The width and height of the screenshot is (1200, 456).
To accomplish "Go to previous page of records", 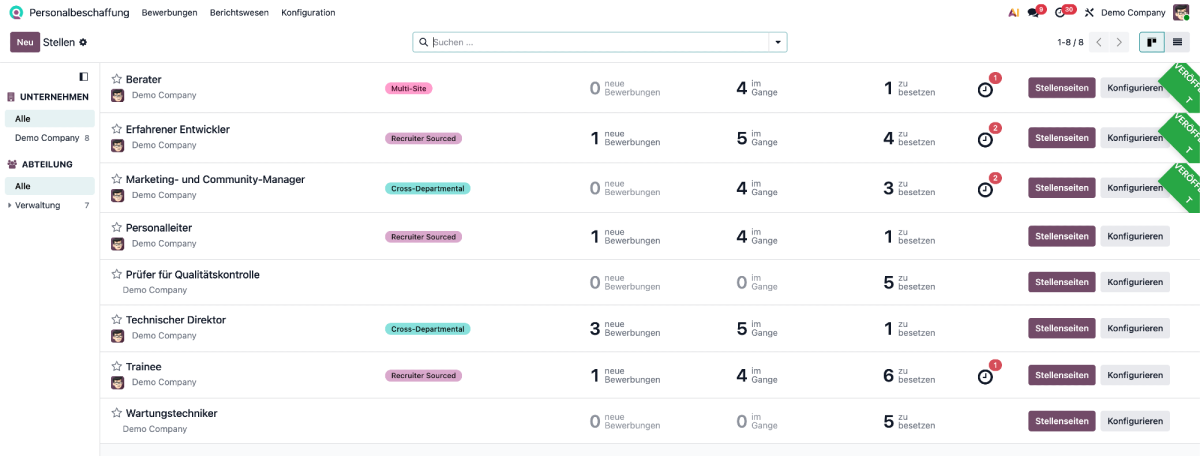I will (x=1099, y=42).
